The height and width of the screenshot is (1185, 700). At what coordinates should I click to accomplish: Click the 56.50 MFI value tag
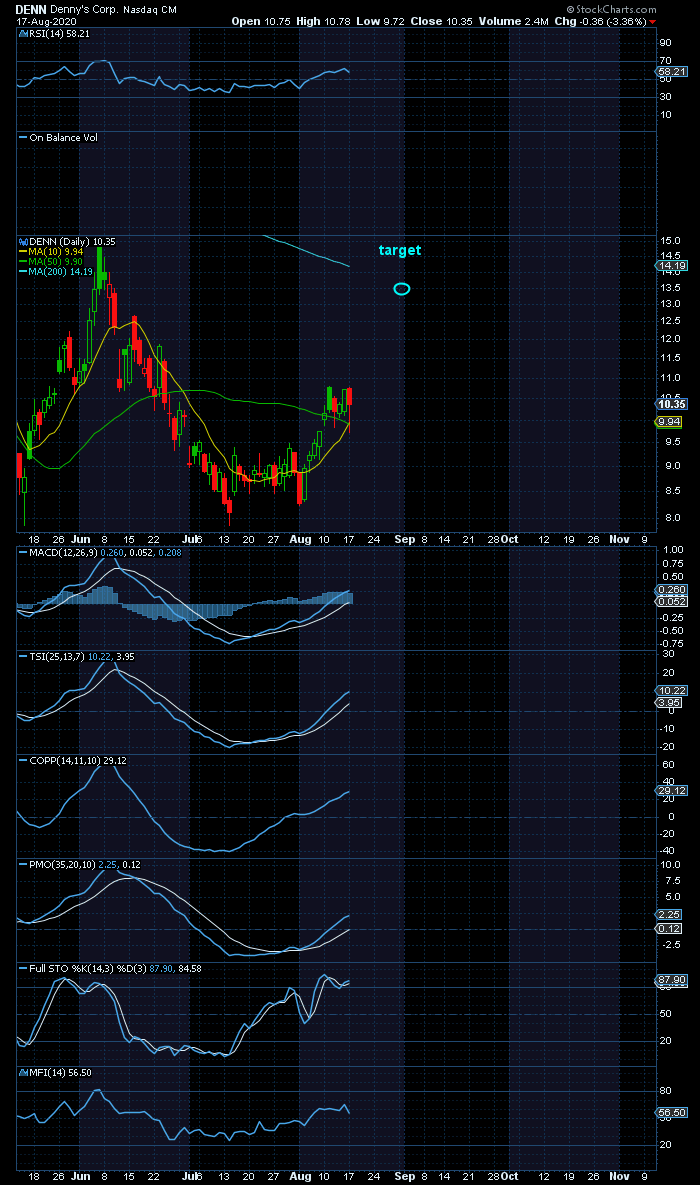[673, 1113]
